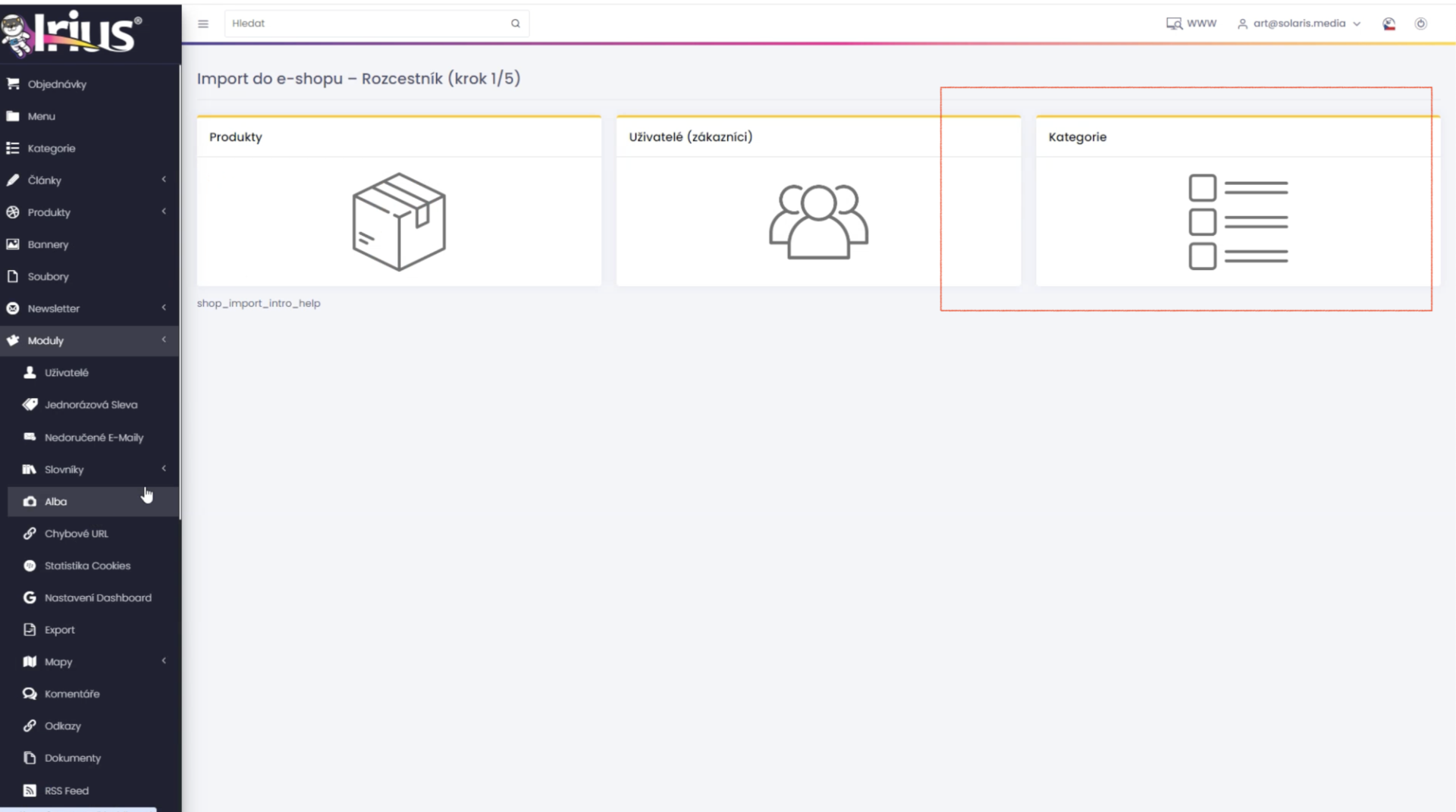Click the Statistika Cookies icon

30,566
